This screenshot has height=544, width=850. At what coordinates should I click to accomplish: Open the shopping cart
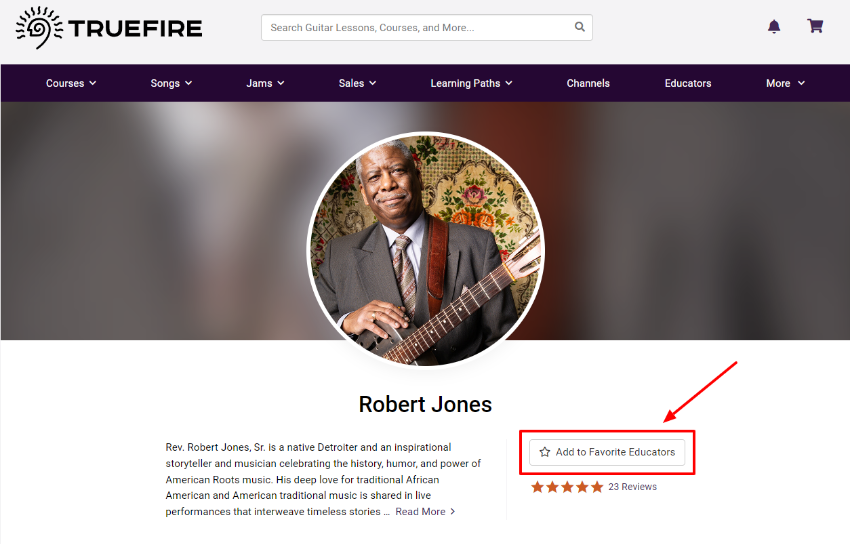point(815,26)
